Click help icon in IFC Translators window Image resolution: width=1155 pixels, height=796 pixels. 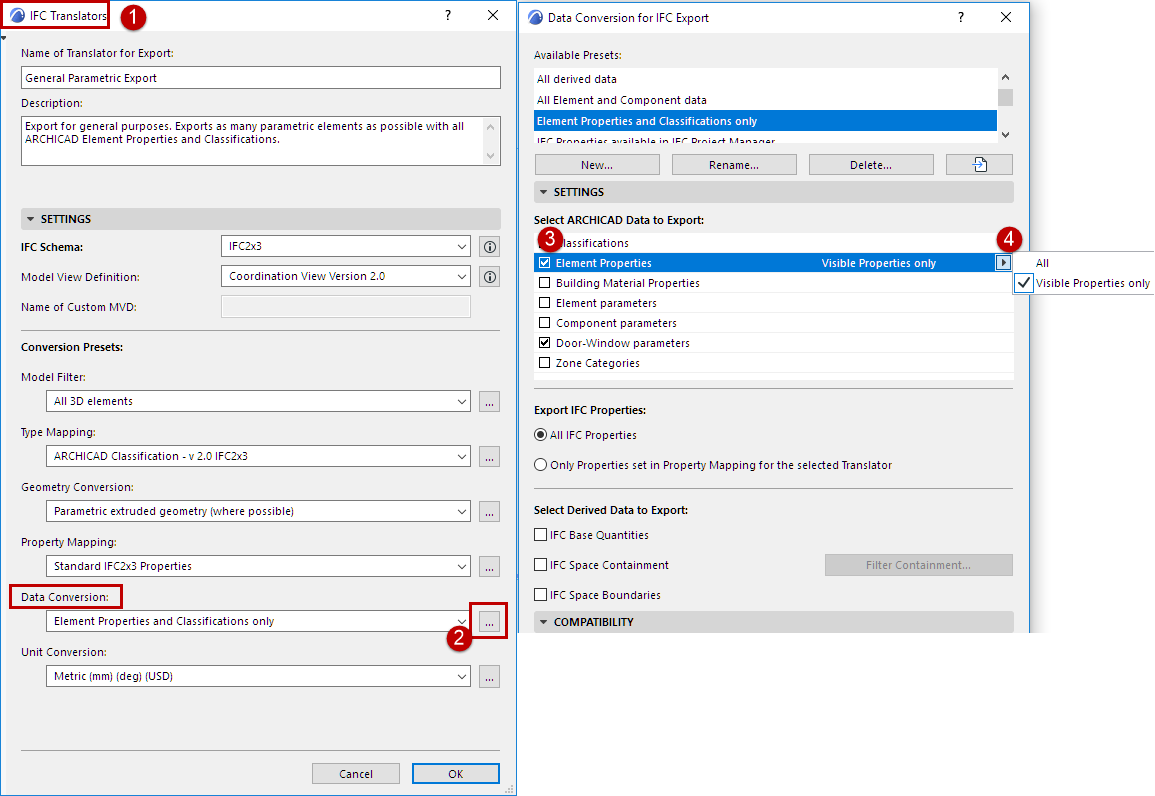tap(448, 15)
